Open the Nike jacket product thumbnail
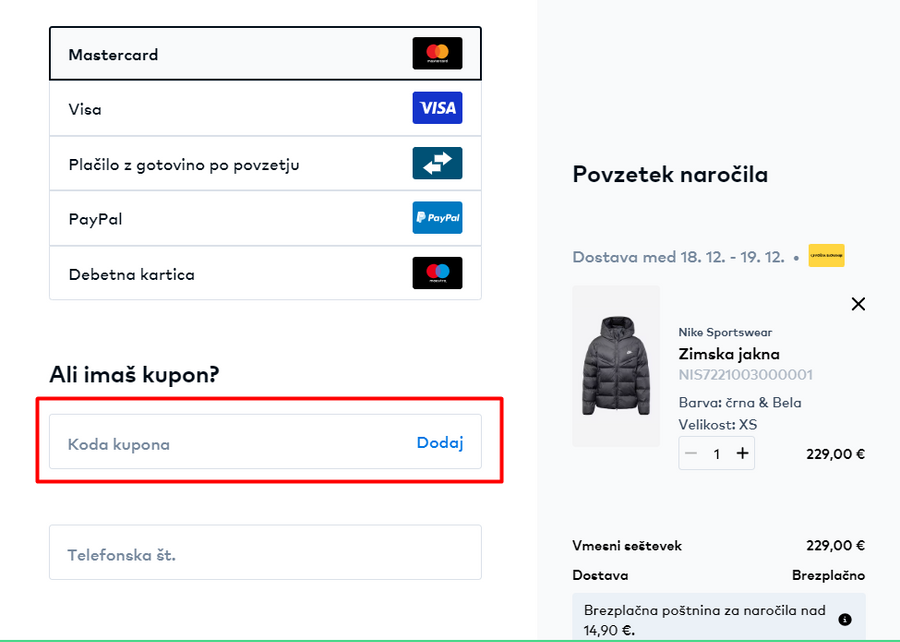The height and width of the screenshot is (642, 900). (x=615, y=366)
